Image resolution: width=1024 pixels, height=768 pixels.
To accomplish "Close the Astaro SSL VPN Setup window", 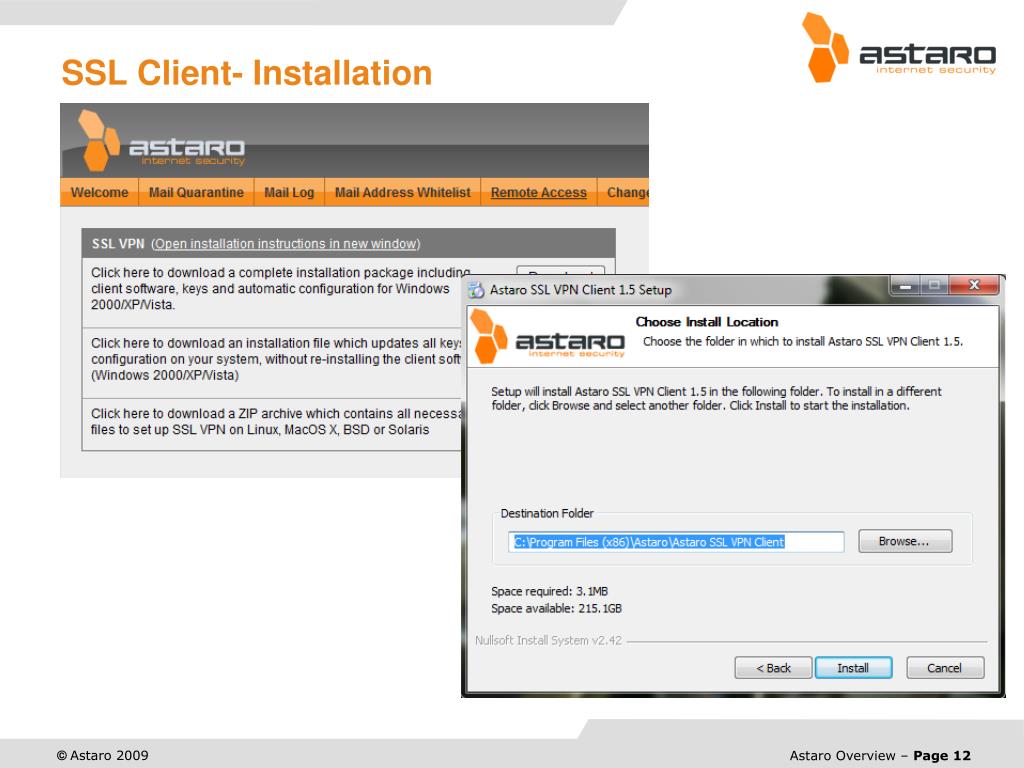I will (974, 285).
